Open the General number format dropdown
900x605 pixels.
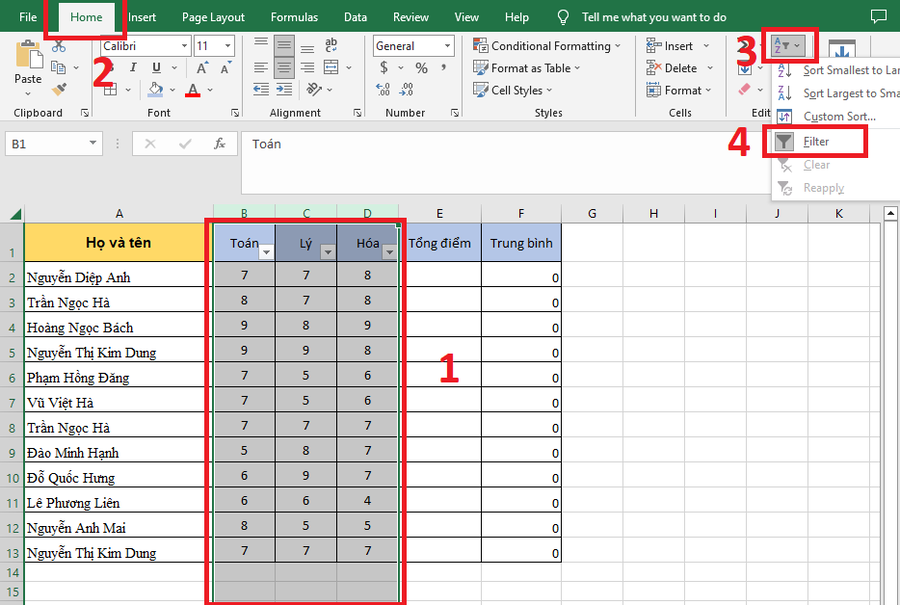(447, 46)
